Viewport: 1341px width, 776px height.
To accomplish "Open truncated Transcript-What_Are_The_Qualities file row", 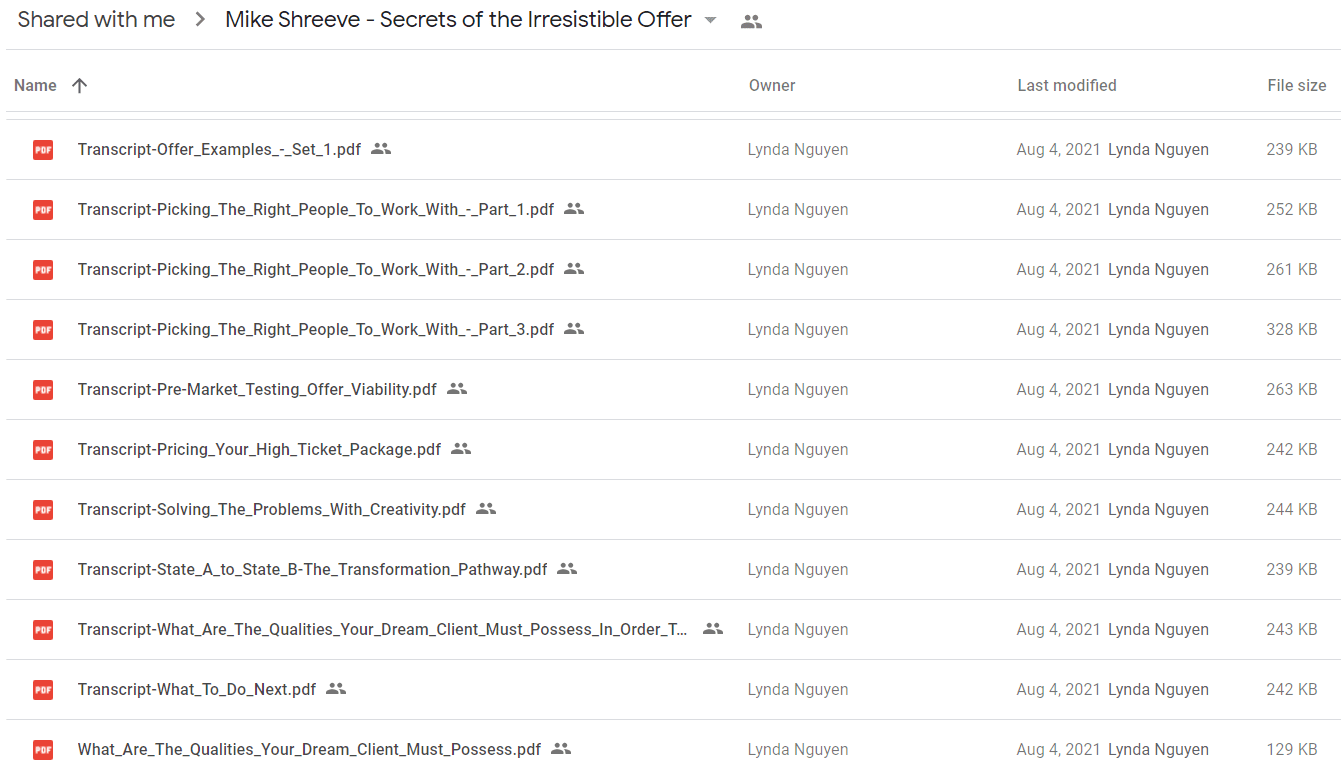I will [x=673, y=630].
